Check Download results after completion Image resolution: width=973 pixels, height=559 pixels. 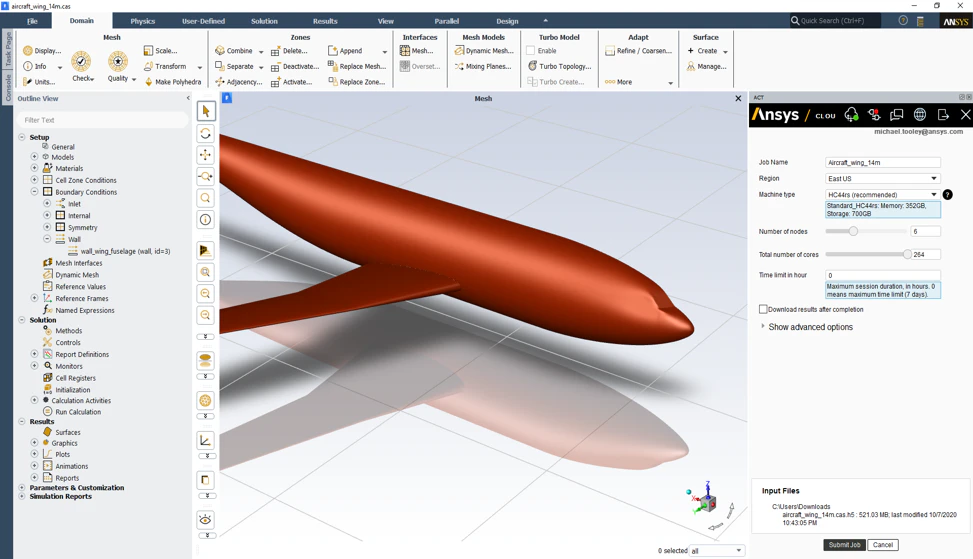coord(763,309)
